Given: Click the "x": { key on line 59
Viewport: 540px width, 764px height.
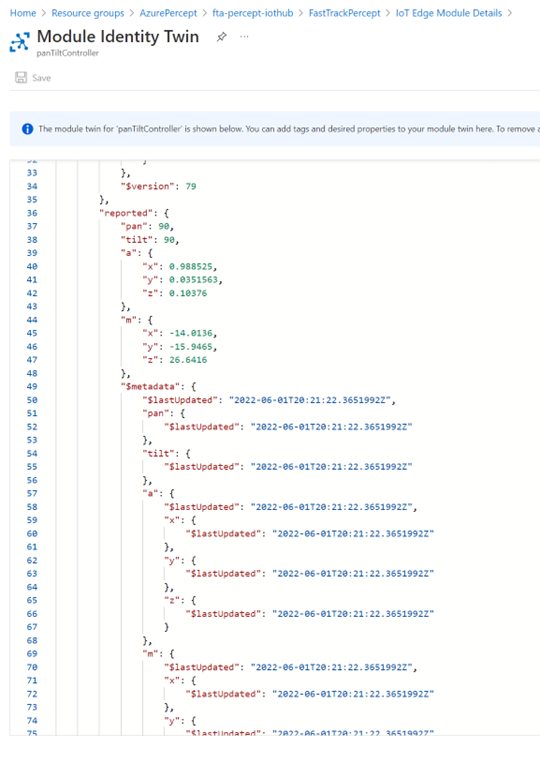Looking at the screenshot, I should [x=180, y=520].
